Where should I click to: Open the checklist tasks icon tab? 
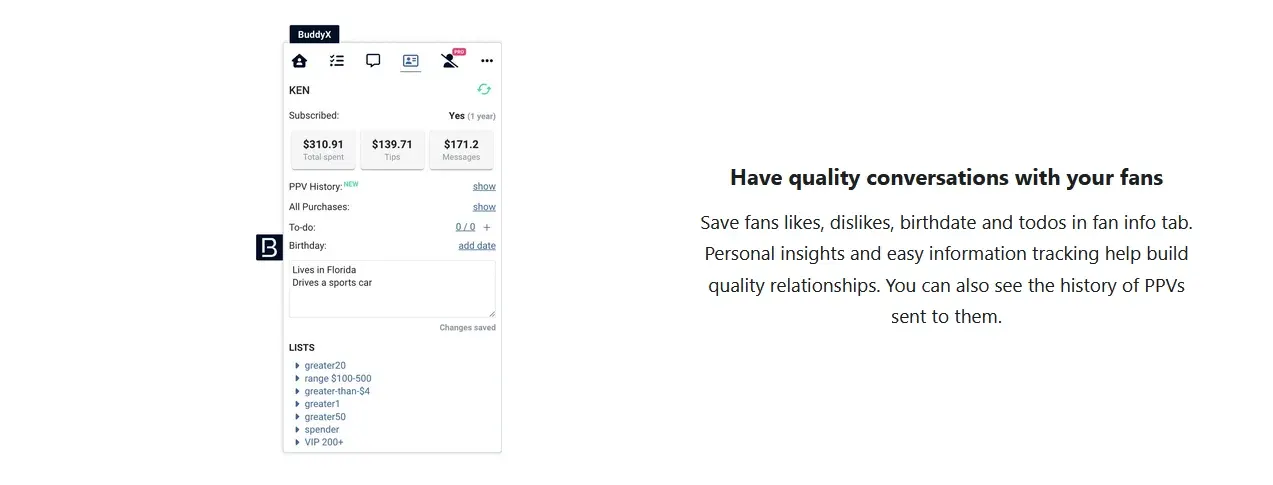(337, 61)
